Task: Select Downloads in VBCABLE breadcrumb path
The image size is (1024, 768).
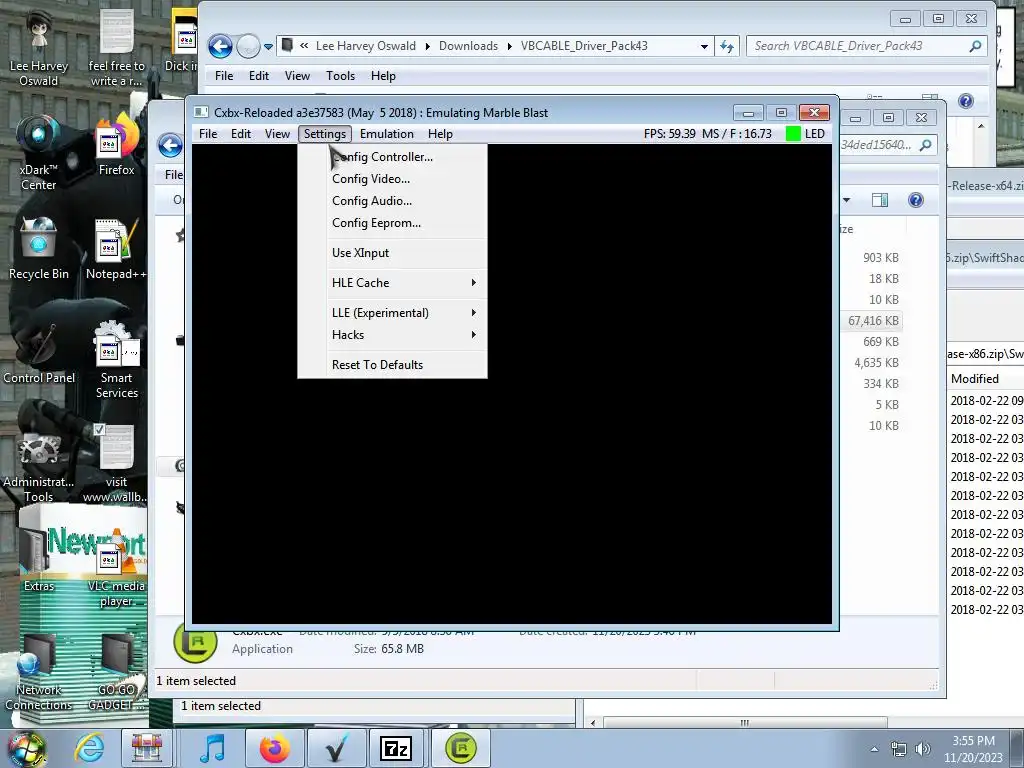Action: point(468,46)
